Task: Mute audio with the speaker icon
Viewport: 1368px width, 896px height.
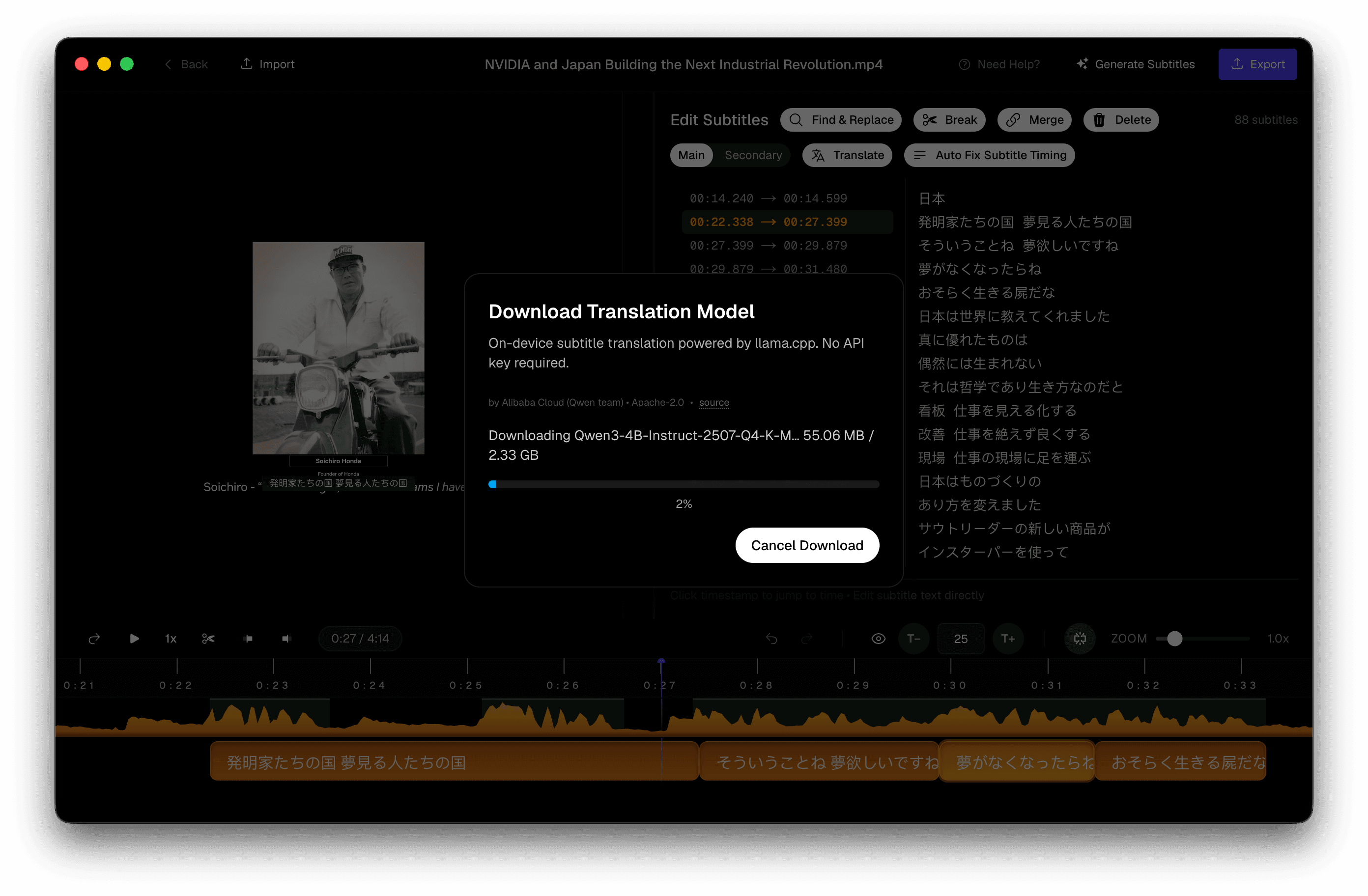Action: [x=286, y=639]
